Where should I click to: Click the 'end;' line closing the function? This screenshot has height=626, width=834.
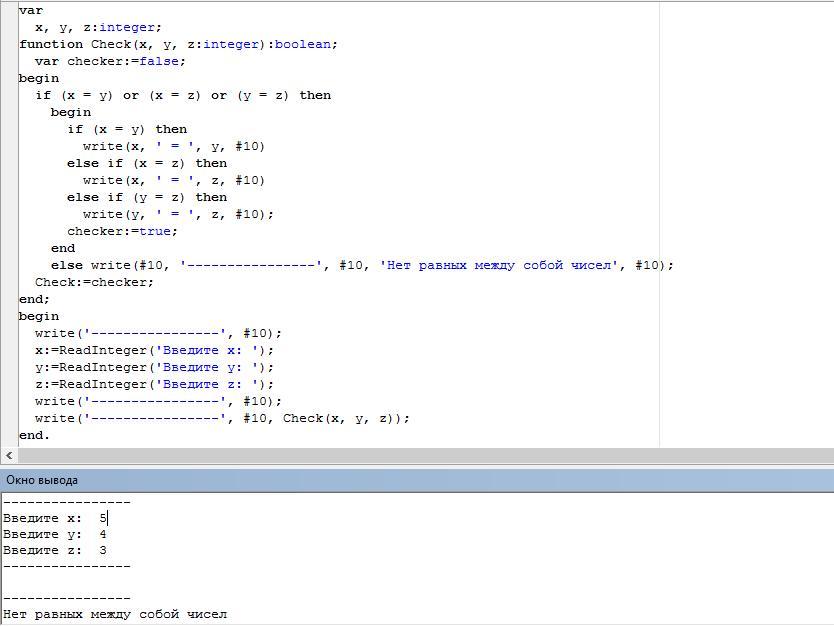pos(34,299)
